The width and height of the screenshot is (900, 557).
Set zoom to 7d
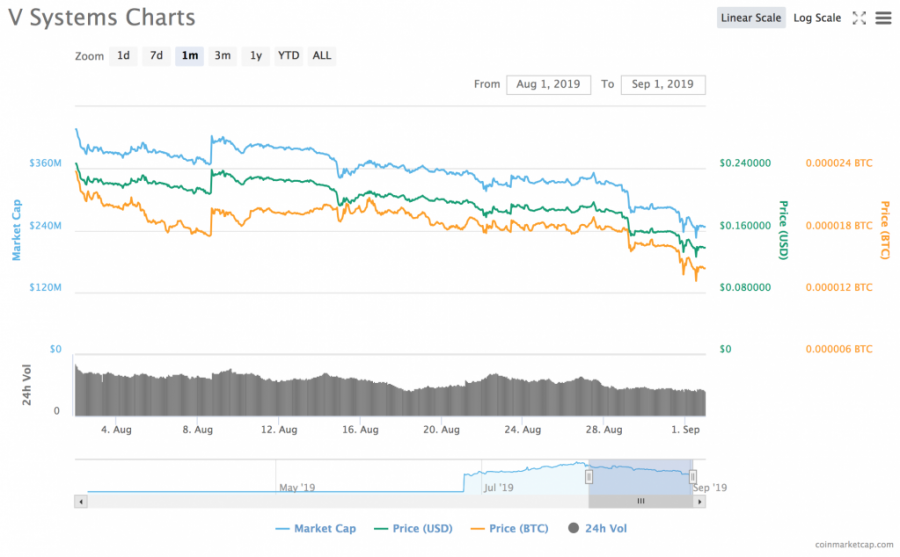click(156, 56)
